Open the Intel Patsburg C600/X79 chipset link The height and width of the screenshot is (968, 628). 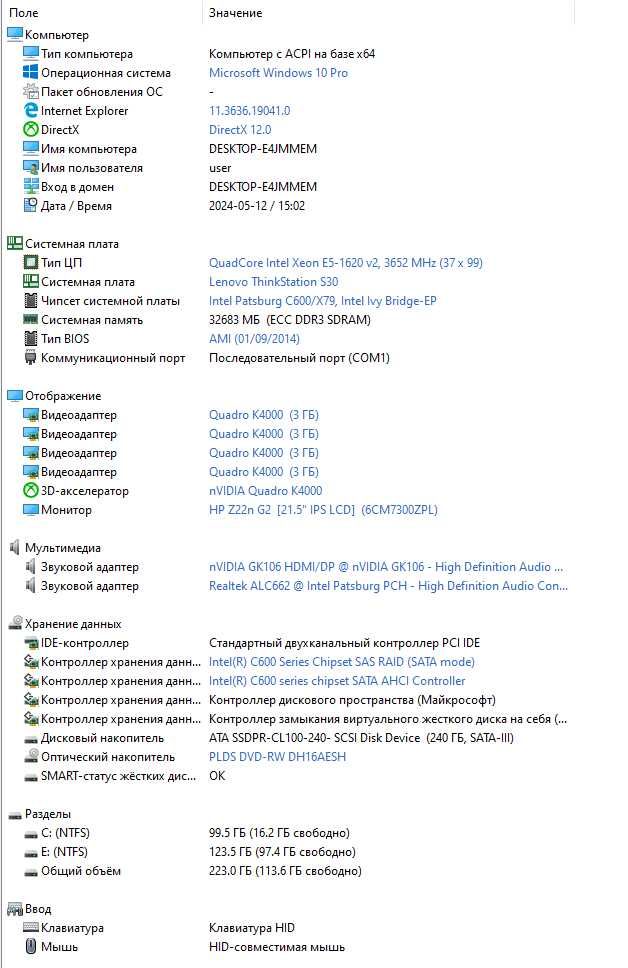pos(323,301)
